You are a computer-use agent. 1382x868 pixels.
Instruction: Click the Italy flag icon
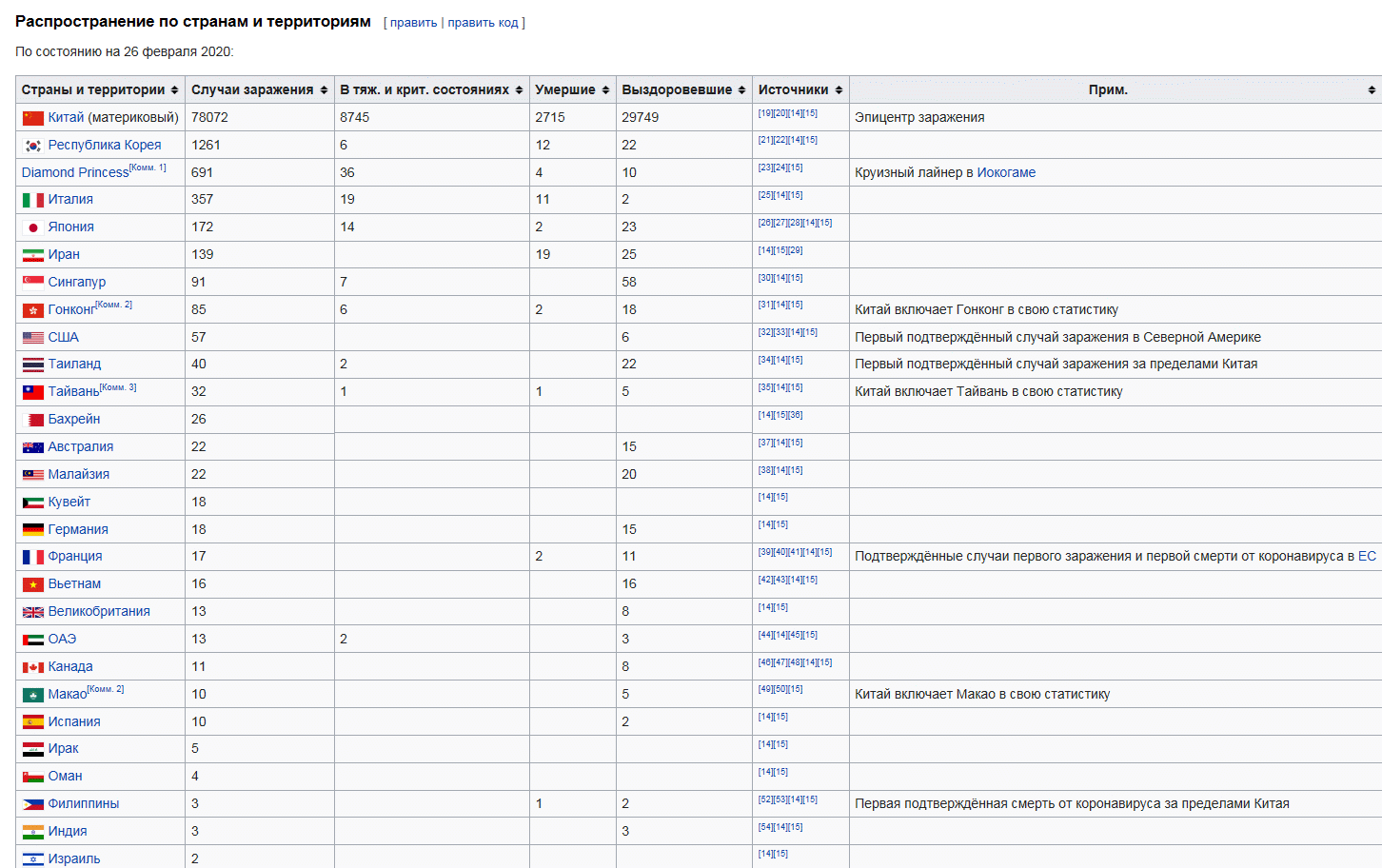(32, 200)
